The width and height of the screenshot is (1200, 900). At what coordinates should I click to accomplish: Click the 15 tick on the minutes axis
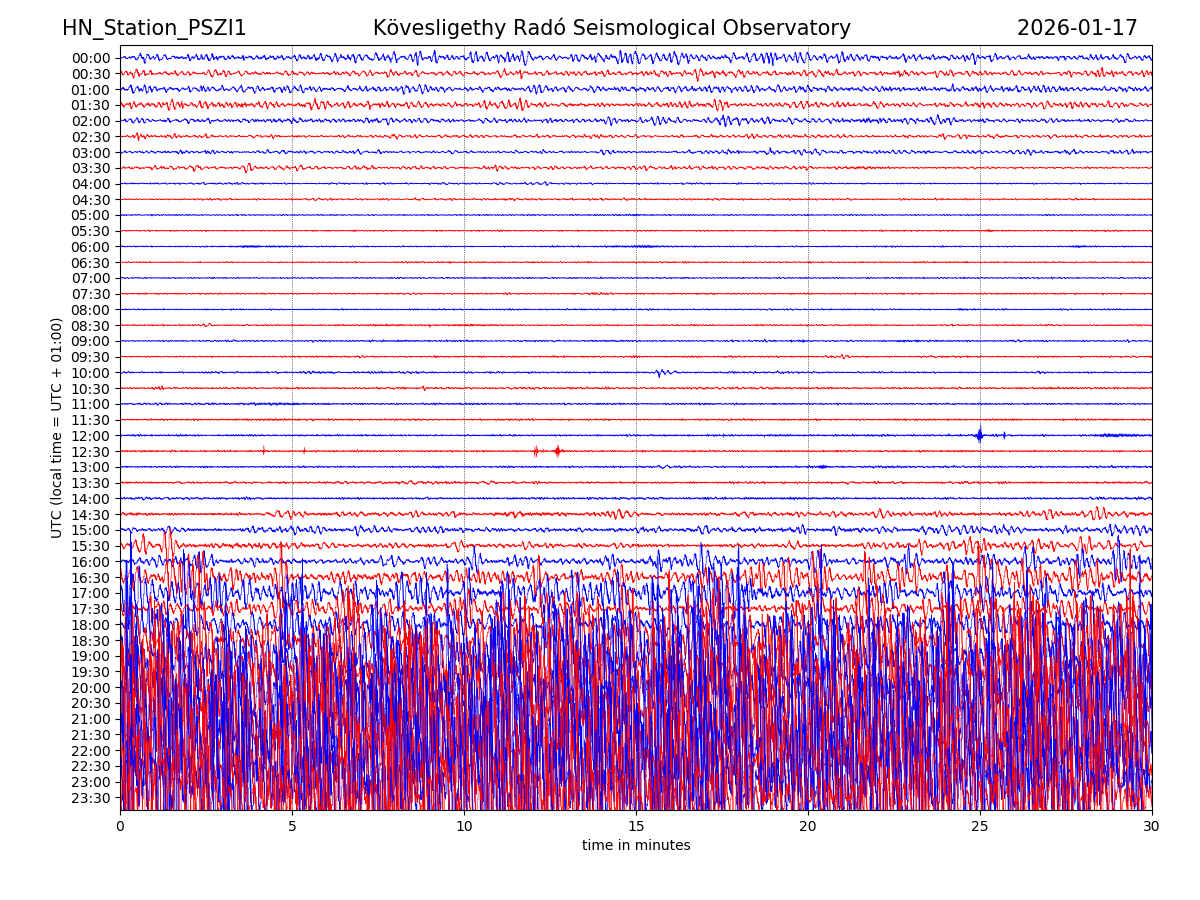(636, 827)
